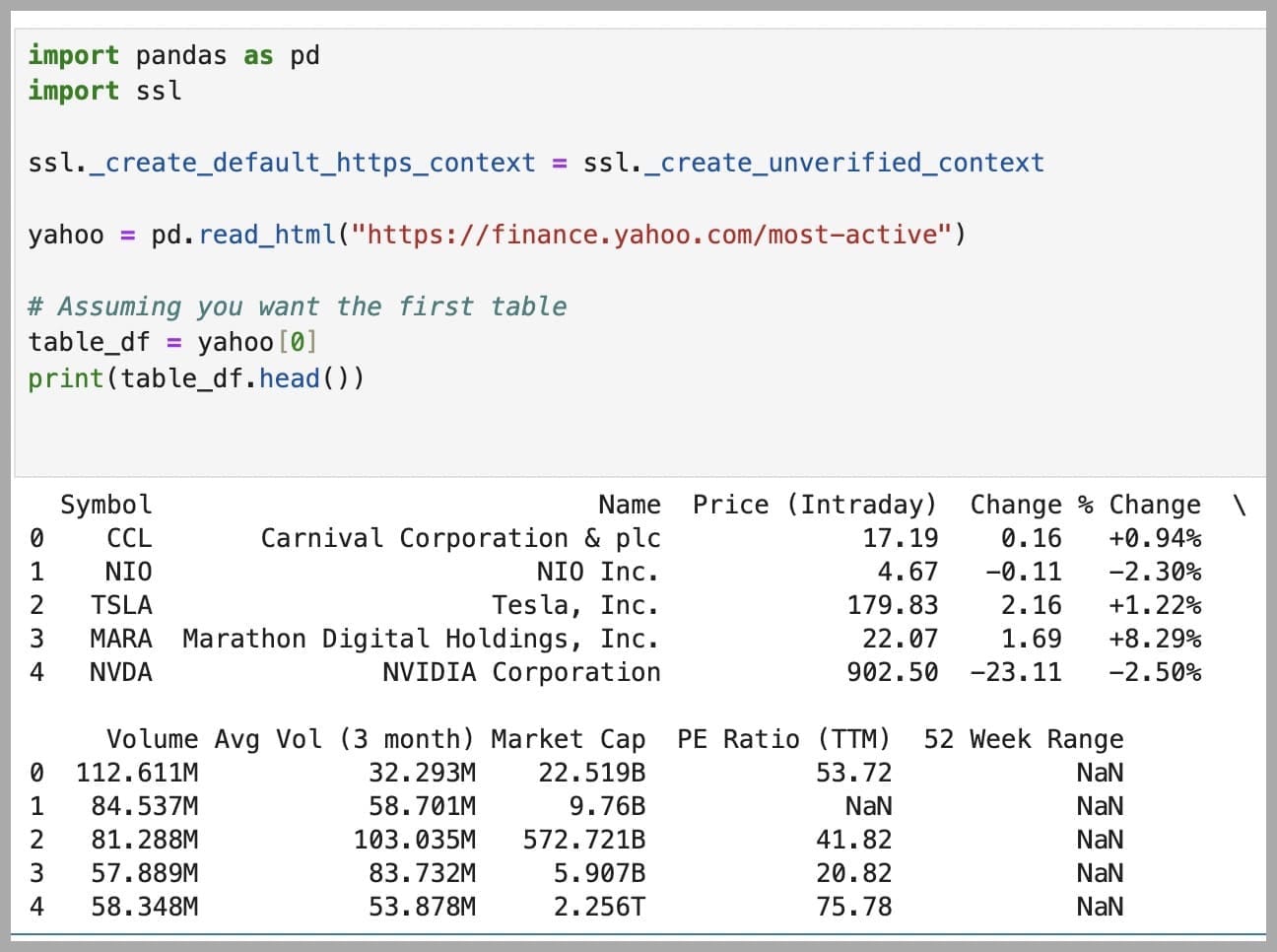Click the MARA ticker symbol

coord(120,639)
